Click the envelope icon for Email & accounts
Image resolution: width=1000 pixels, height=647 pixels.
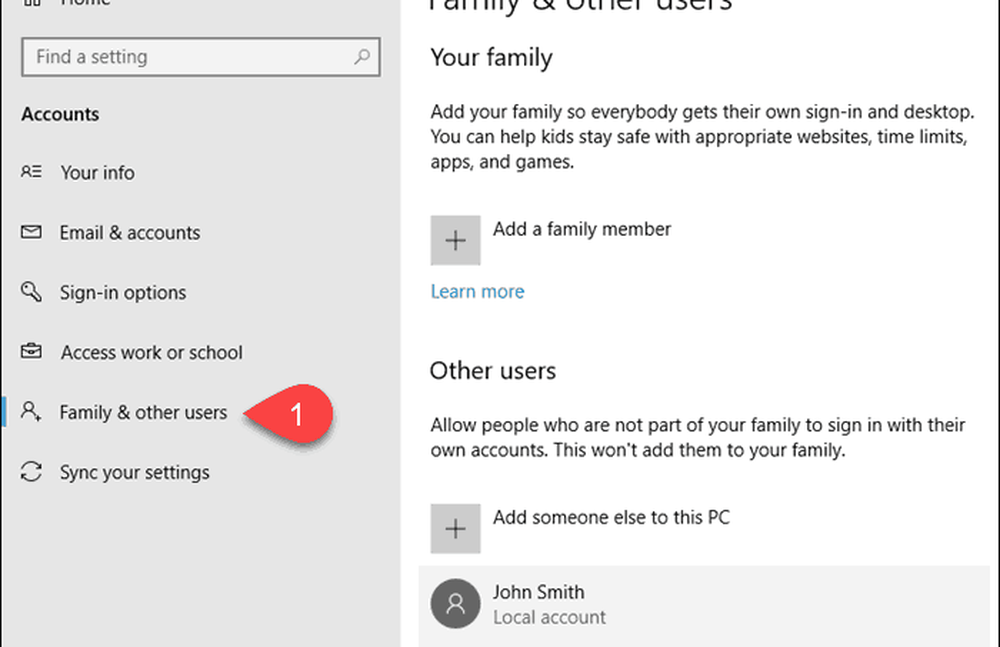pyautogui.click(x=31, y=232)
